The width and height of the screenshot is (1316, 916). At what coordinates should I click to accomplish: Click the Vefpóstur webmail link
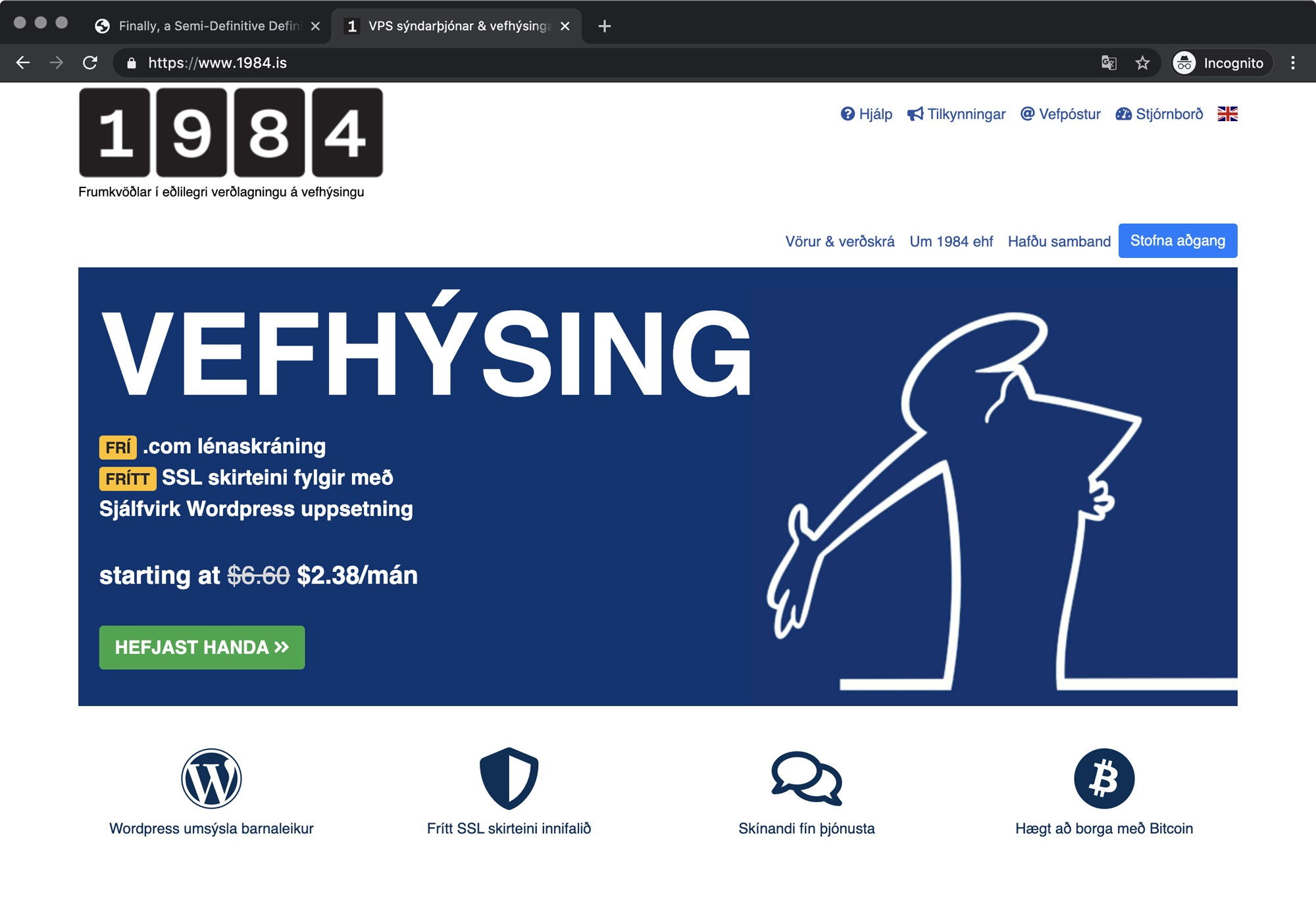pyautogui.click(x=1060, y=114)
